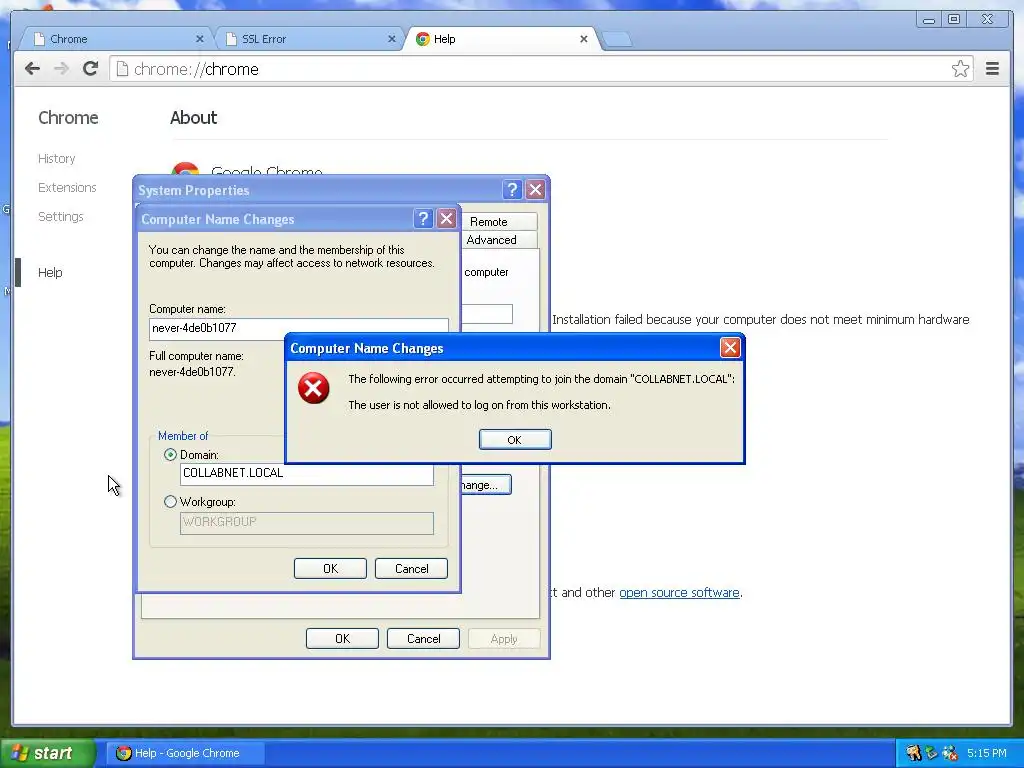Click the disabled WORKGROUP text field
Screen dimensions: 1024x768
[307, 522]
